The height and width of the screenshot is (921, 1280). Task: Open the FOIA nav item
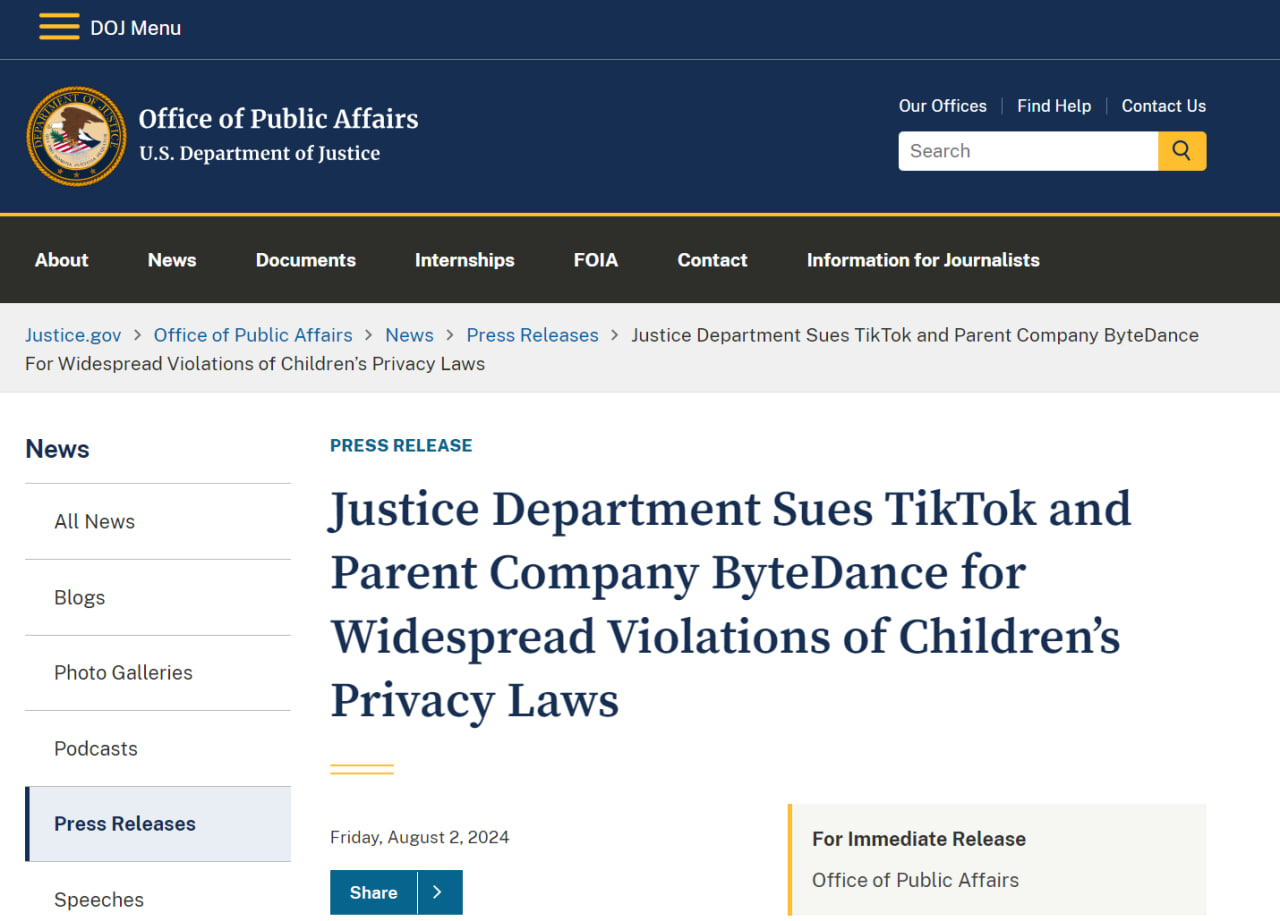596,260
